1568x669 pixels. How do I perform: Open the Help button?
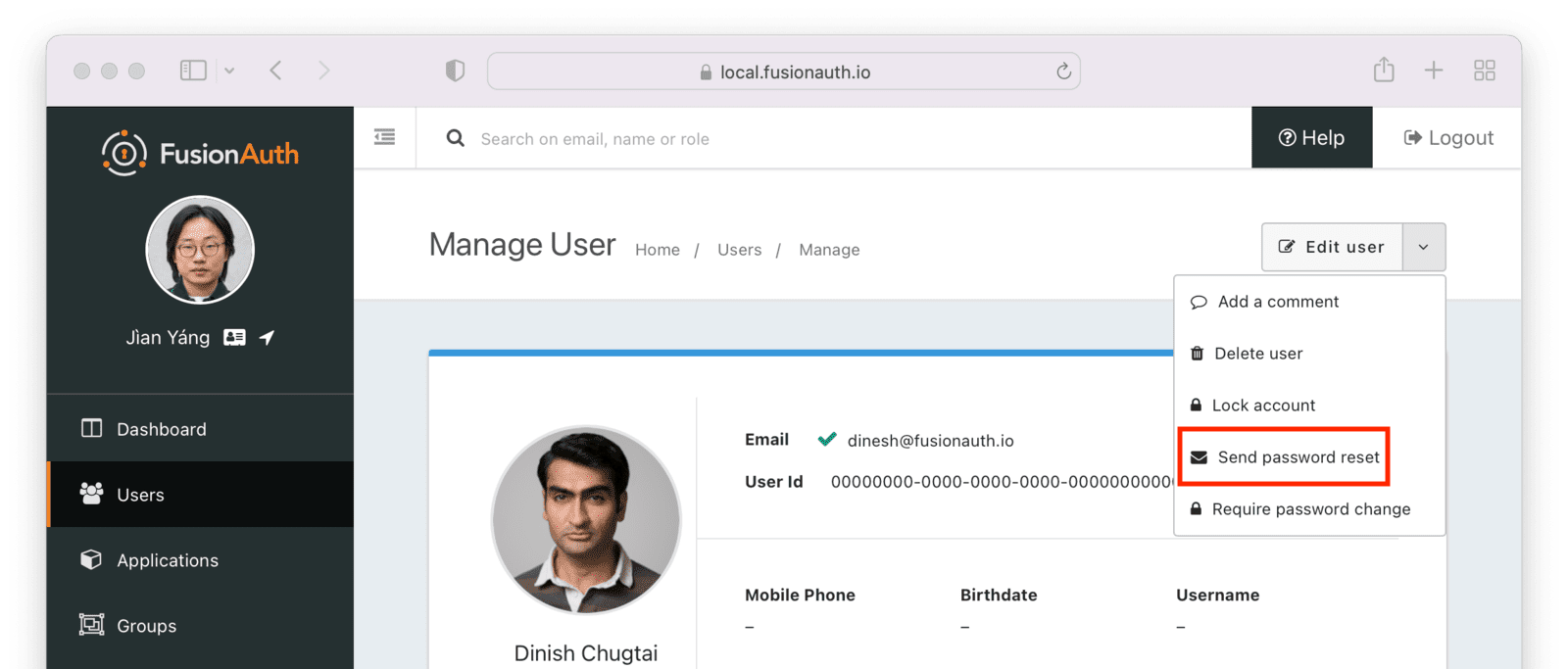[1311, 138]
